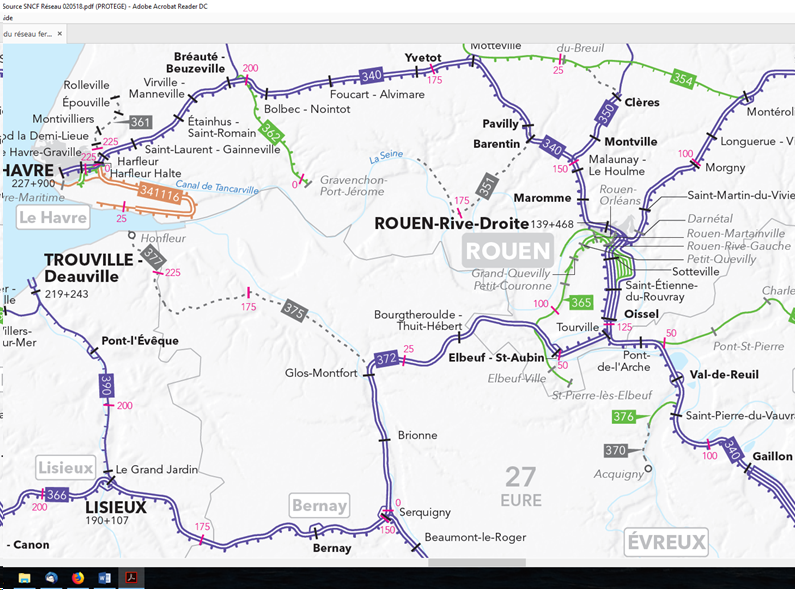Screen dimensions: 795x590
Task: Click the green line number 362
Action: [x=270, y=133]
